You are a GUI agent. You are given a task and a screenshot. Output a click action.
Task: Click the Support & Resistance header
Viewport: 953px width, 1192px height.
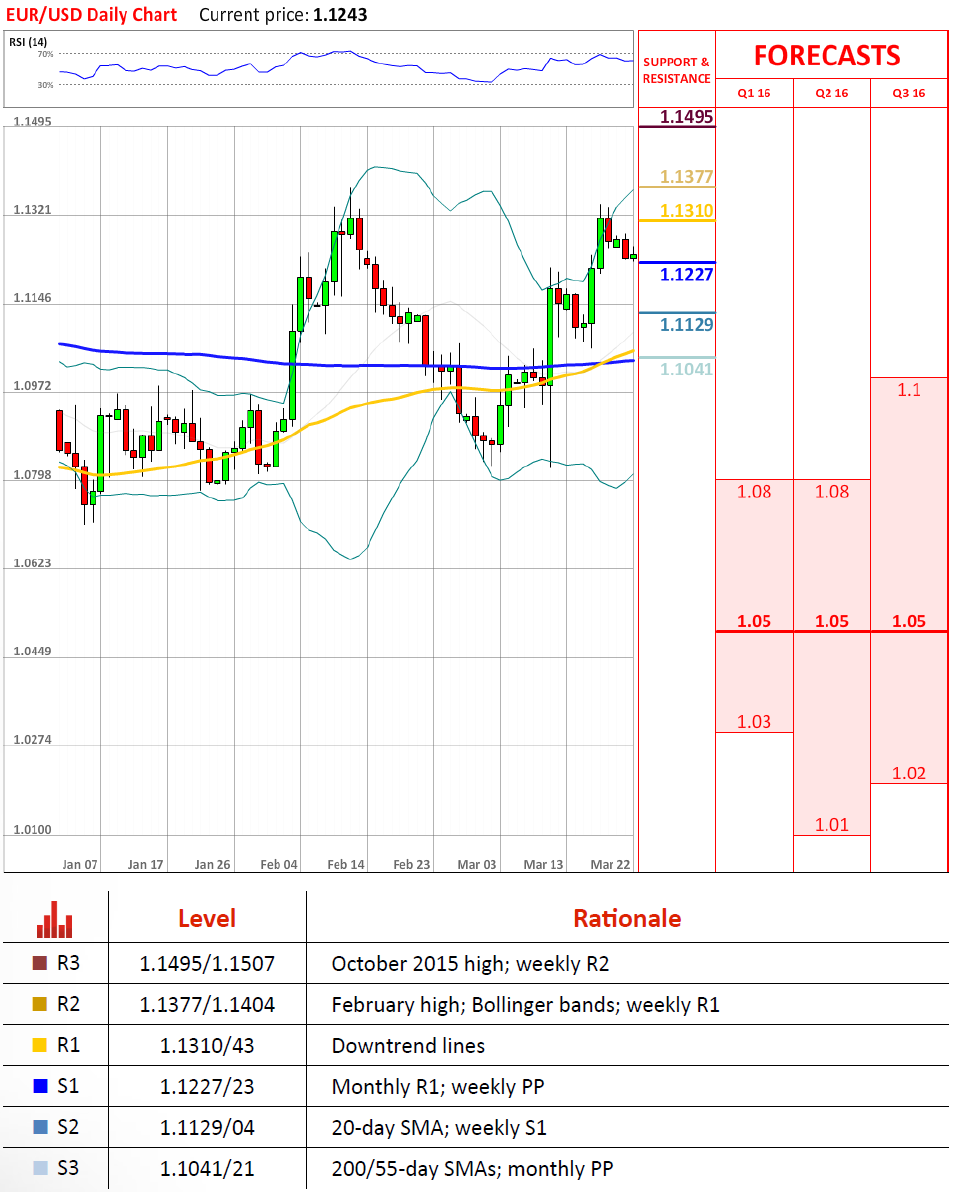(676, 70)
